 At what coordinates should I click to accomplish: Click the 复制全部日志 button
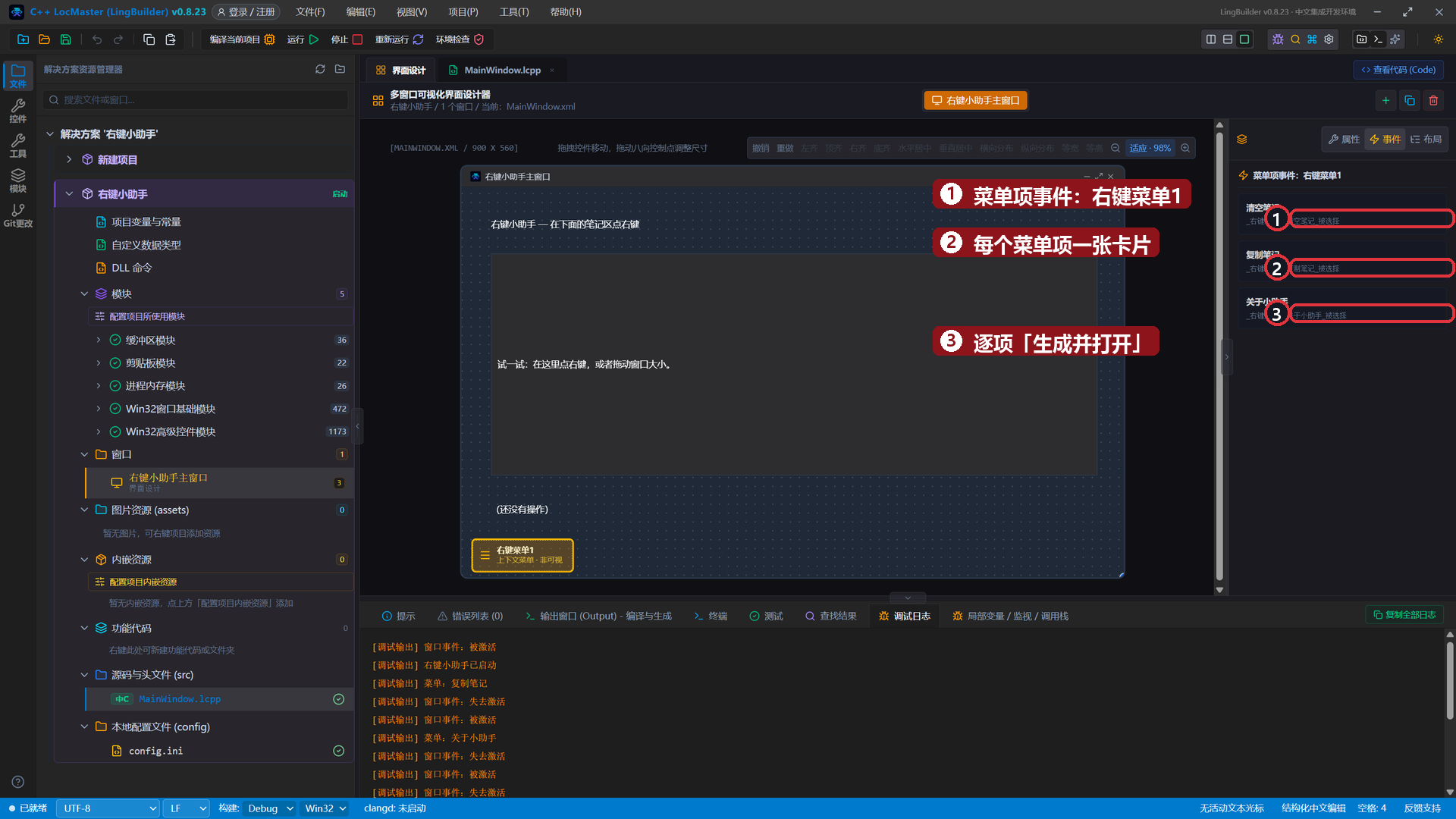pos(1404,615)
